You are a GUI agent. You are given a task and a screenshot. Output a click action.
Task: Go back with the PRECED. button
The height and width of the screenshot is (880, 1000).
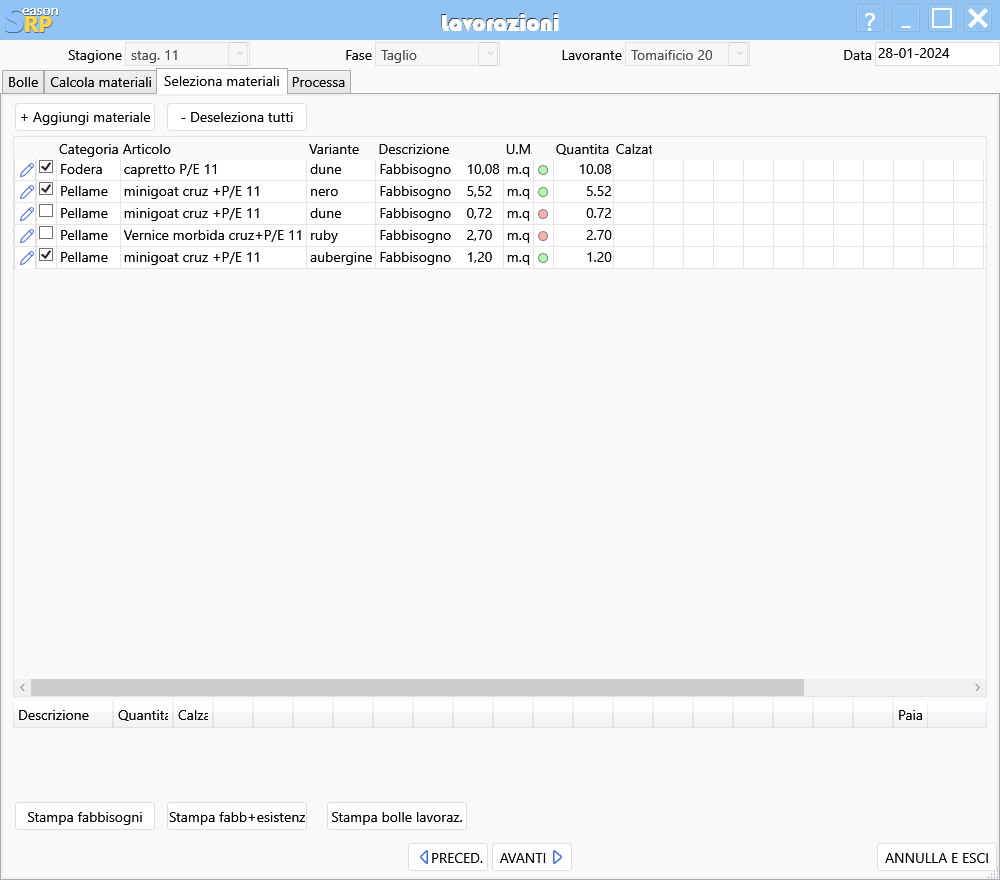pyautogui.click(x=448, y=858)
